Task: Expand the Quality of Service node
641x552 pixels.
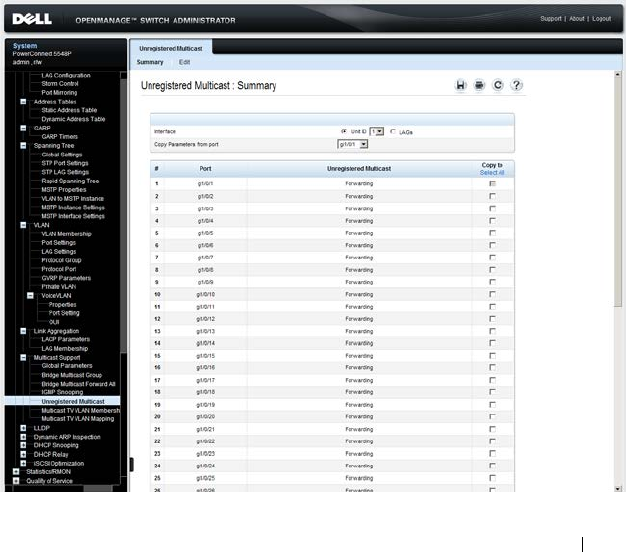Action: click(x=16, y=481)
